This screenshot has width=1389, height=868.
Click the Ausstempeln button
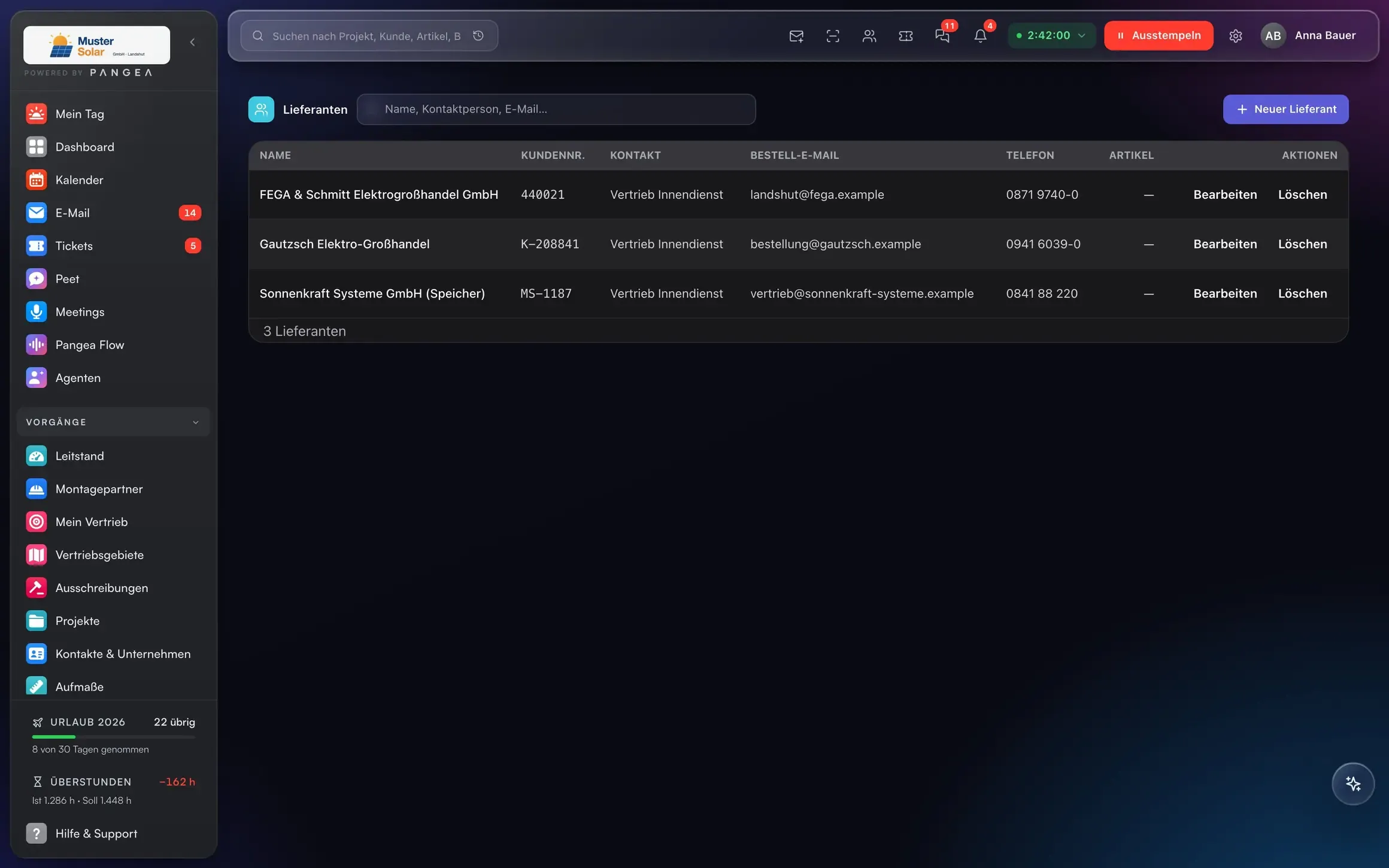click(1158, 35)
